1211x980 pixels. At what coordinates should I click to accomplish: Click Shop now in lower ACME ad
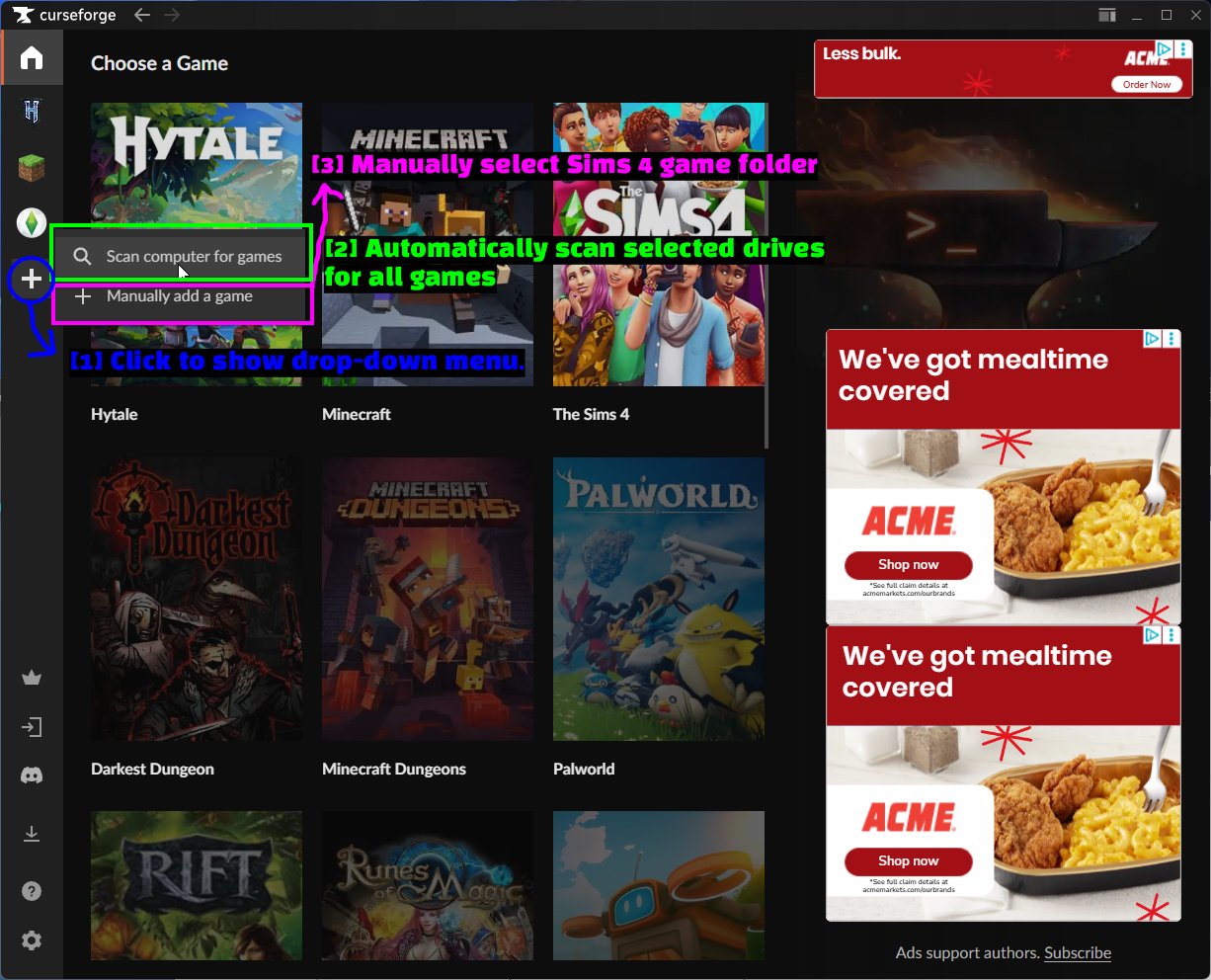point(909,861)
